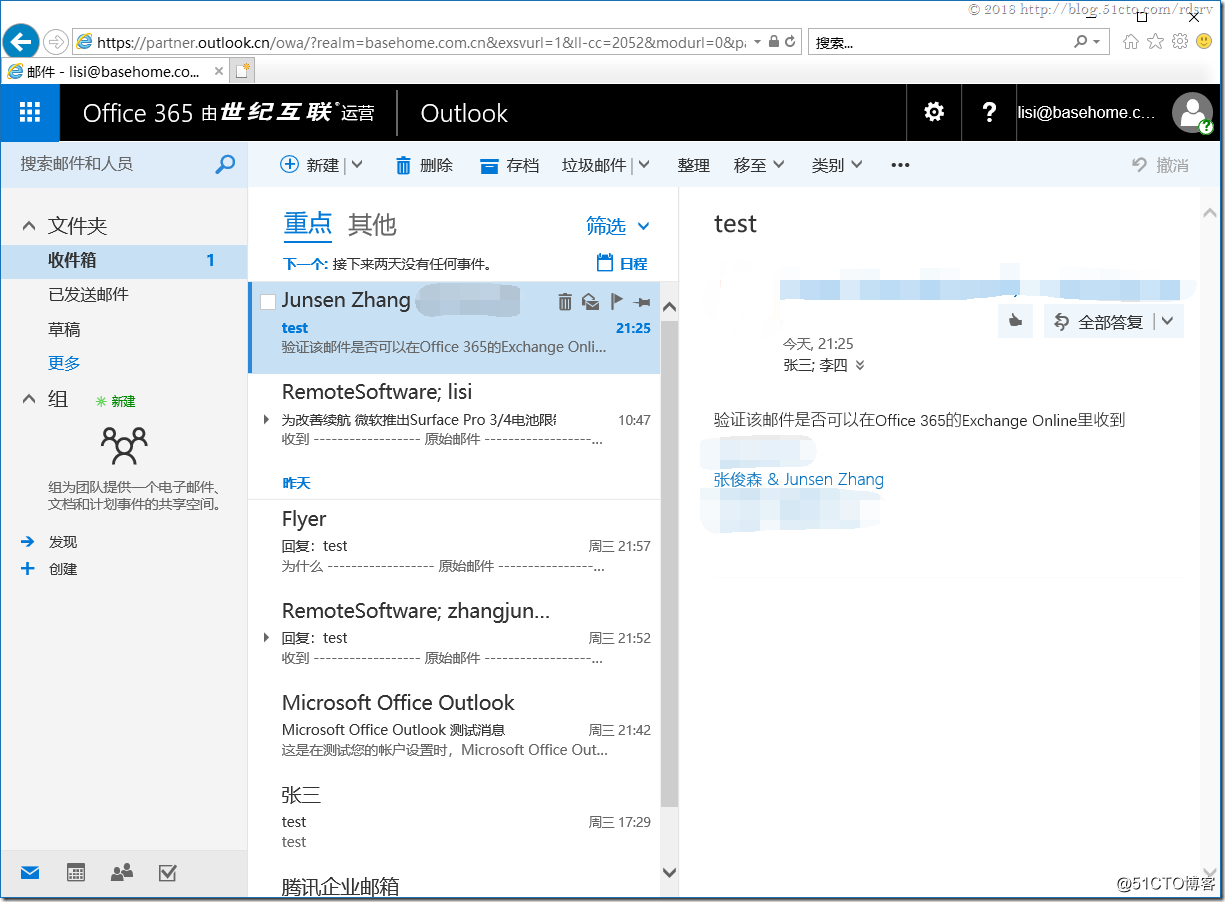Delete the Junsen Zhang message with trash icon
Viewport: 1225px width, 902px height.
565,301
